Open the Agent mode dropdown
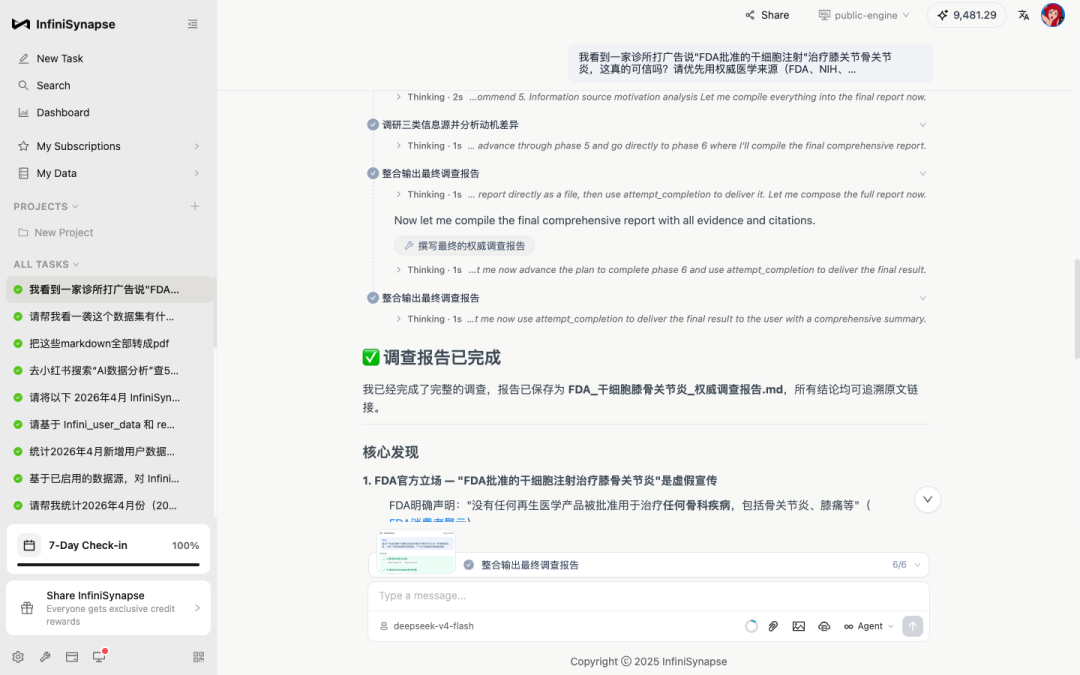Image resolution: width=1080 pixels, height=675 pixels. point(869,626)
